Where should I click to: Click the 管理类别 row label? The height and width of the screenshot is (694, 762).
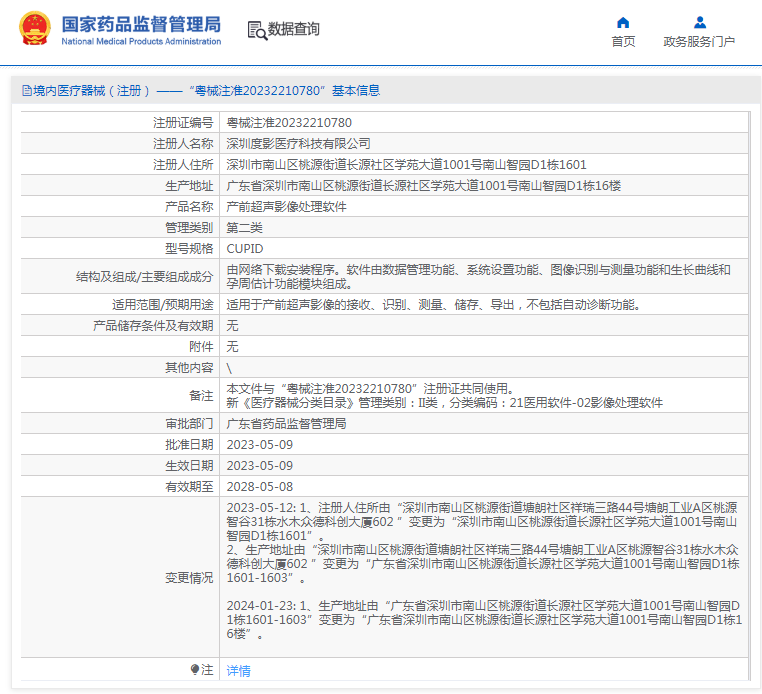tap(189, 228)
